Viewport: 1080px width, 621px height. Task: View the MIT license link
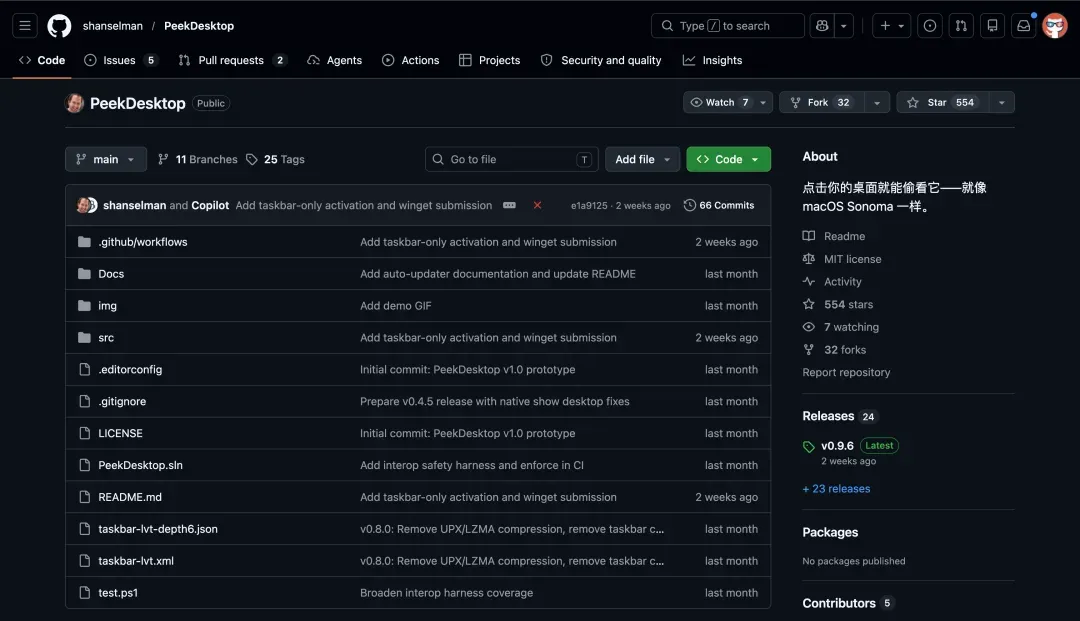pyautogui.click(x=842, y=259)
